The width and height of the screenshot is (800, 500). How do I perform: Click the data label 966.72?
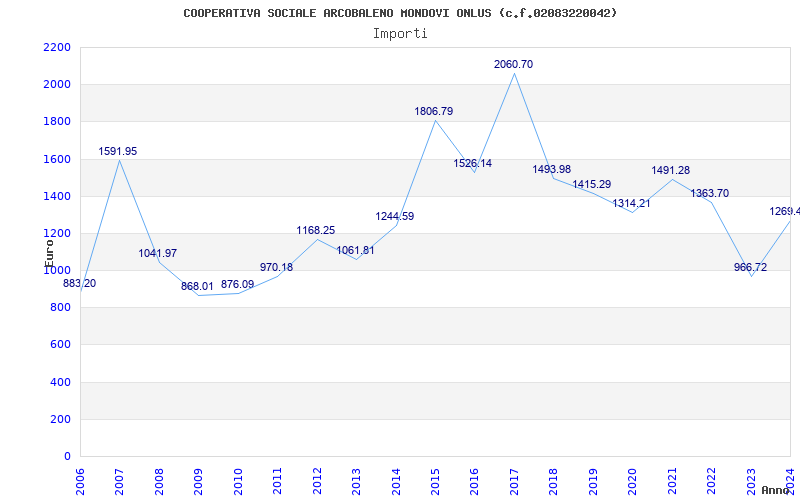[751, 268]
